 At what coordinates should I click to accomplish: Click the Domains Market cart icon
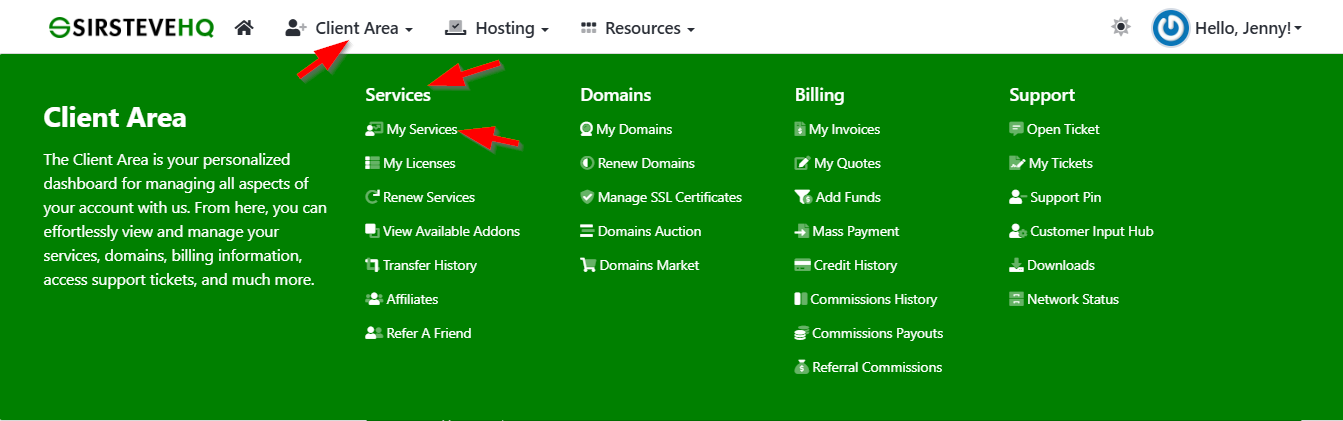588,265
